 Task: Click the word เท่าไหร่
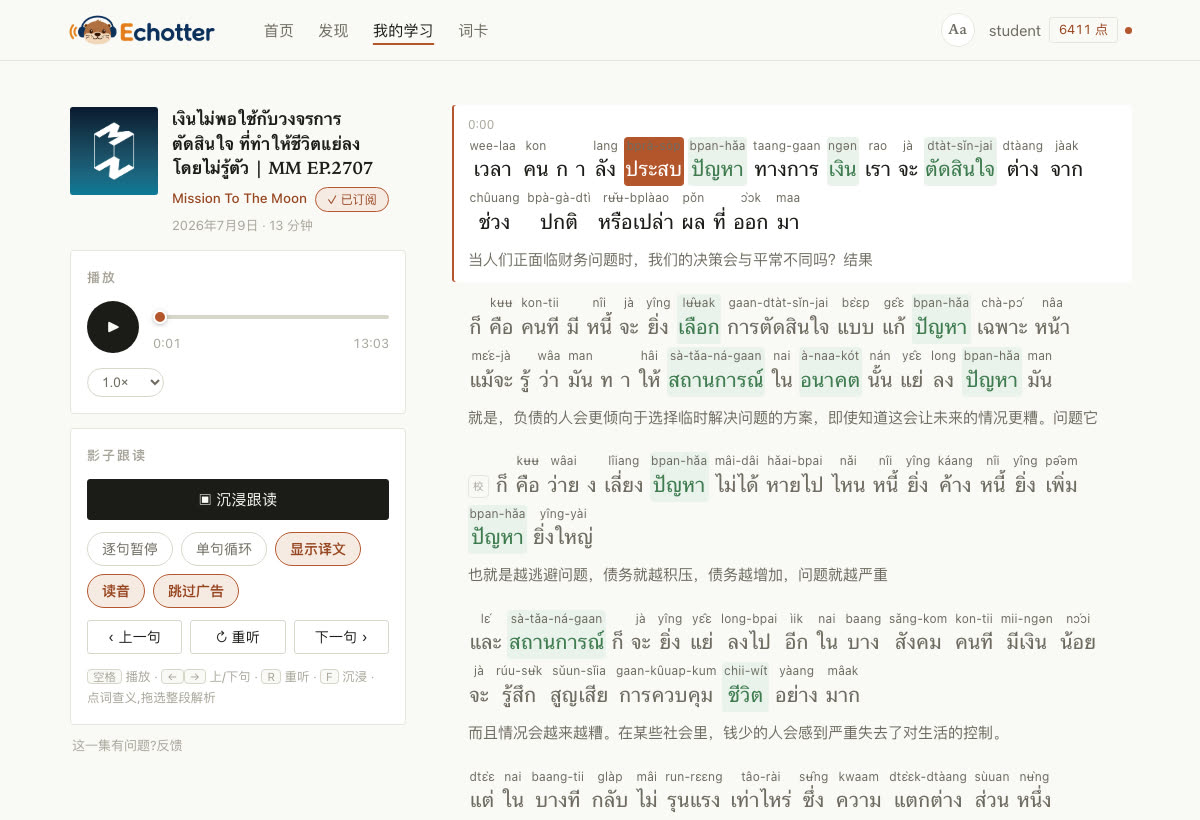761,792
